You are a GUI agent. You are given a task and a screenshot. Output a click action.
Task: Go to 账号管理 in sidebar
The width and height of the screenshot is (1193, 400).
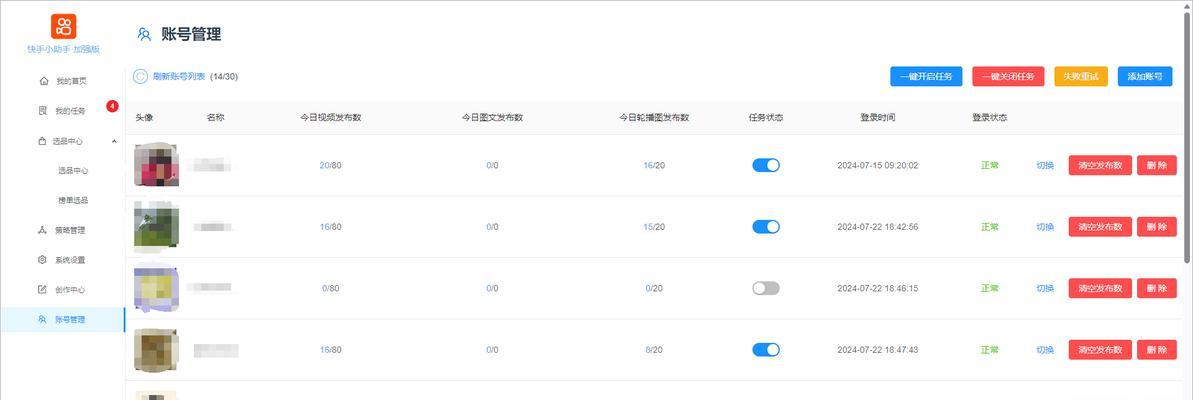(x=62, y=319)
